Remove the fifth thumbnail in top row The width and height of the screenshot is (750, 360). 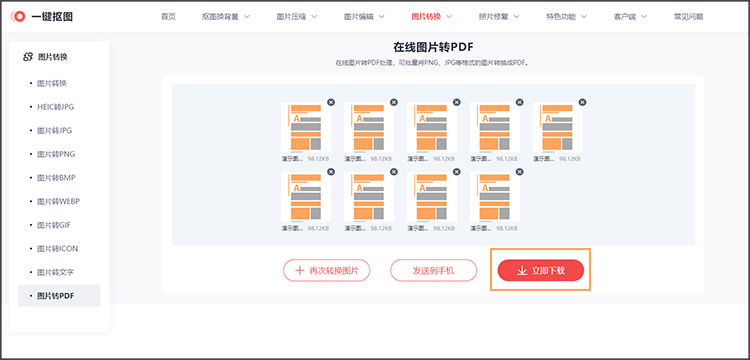click(x=582, y=102)
